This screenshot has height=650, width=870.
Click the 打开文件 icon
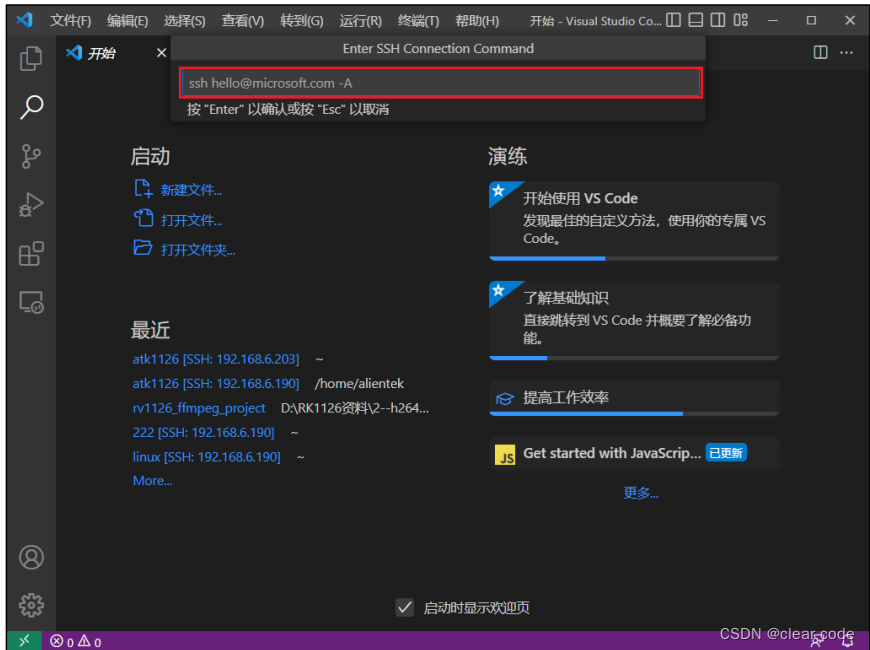(x=143, y=218)
